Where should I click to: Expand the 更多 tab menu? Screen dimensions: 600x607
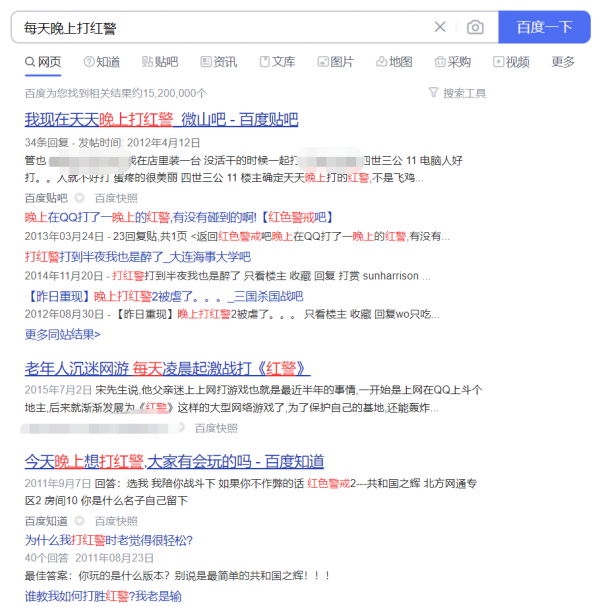[563, 62]
